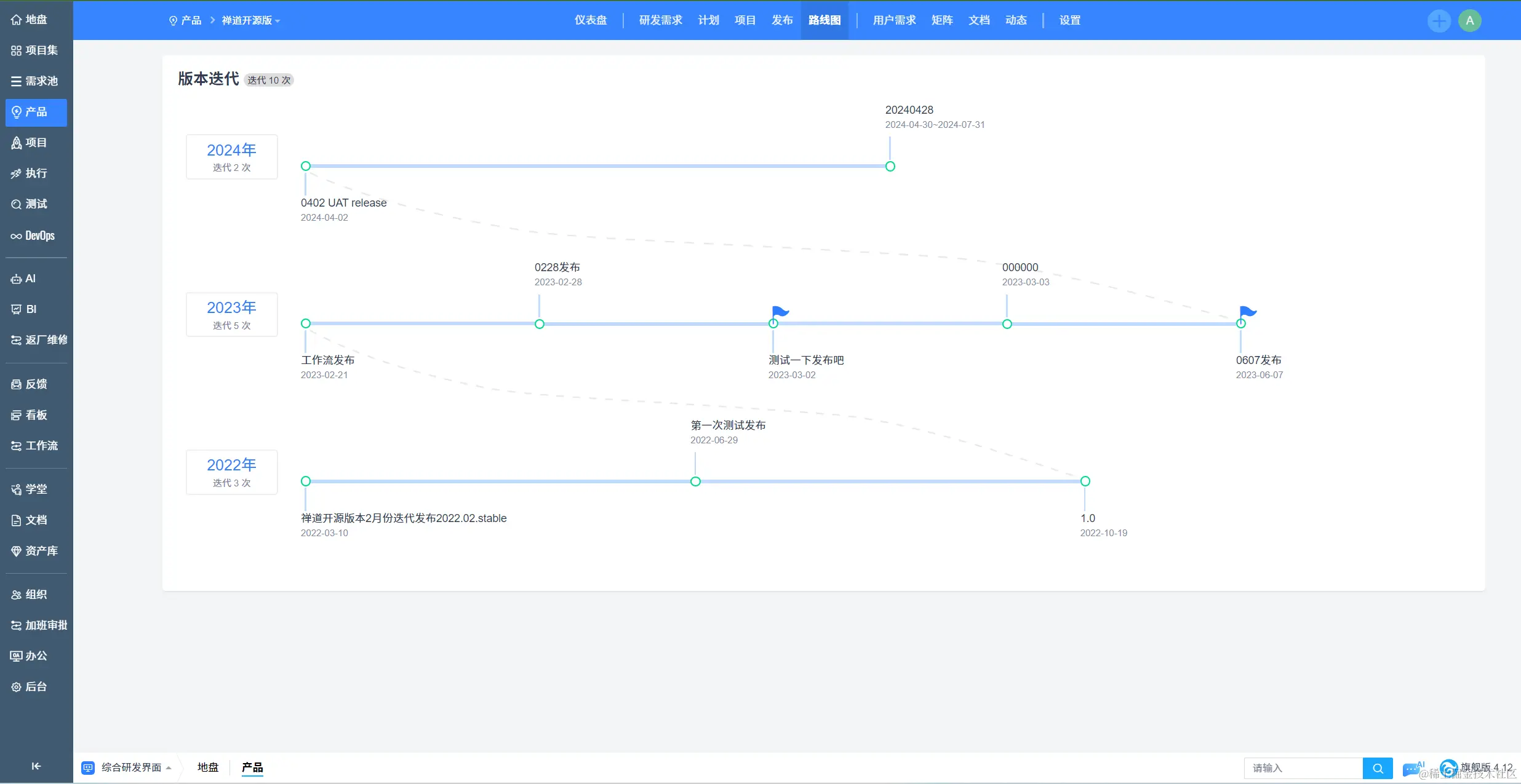The width and height of the screenshot is (1521, 784).
Task: Switch to the 地盘 tab at the bottom
Action: pos(207,767)
